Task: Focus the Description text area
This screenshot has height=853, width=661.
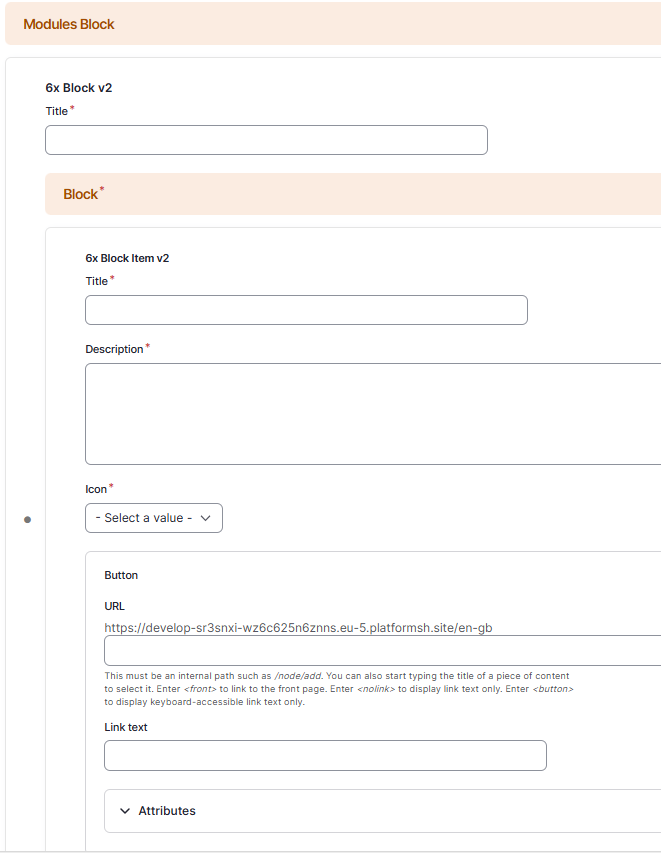Action: (373, 414)
